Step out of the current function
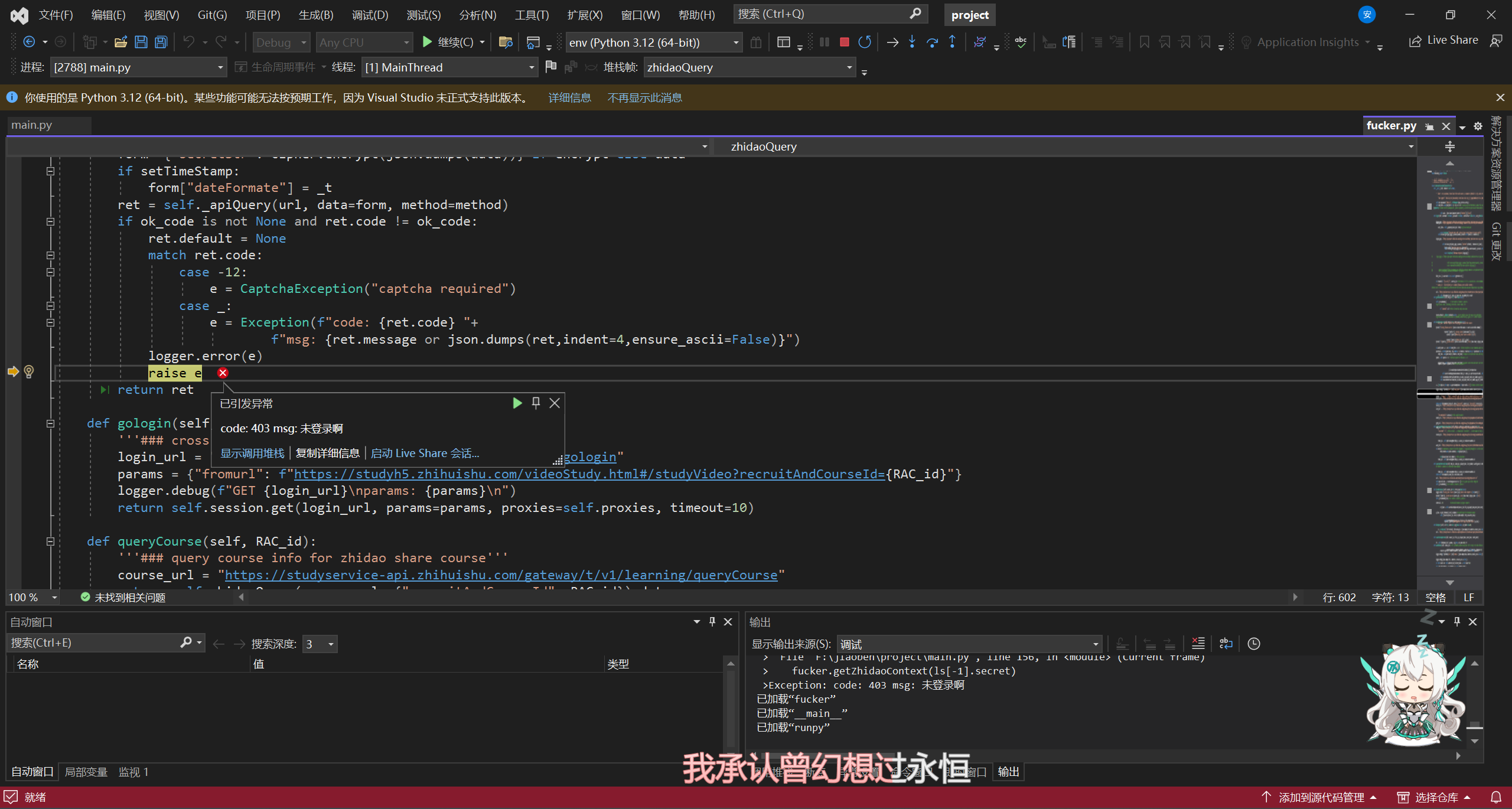This screenshot has height=809, width=1512. pyautogui.click(x=953, y=42)
